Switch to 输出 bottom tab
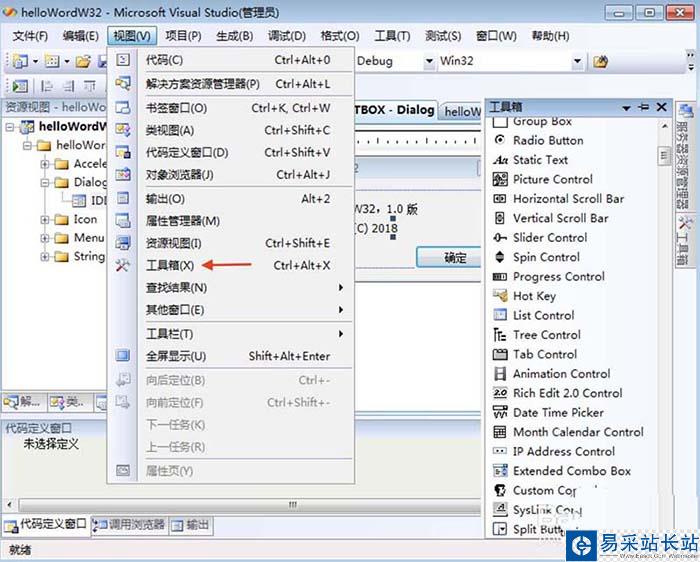Viewport: 700px width, 562px height. [x=191, y=525]
